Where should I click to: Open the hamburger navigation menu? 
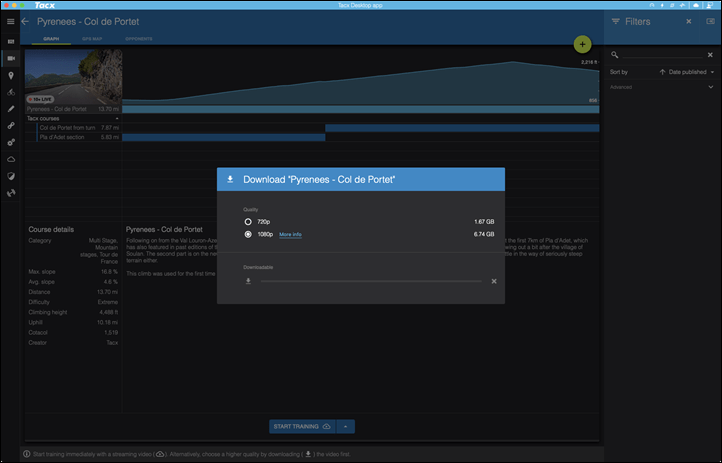point(11,22)
